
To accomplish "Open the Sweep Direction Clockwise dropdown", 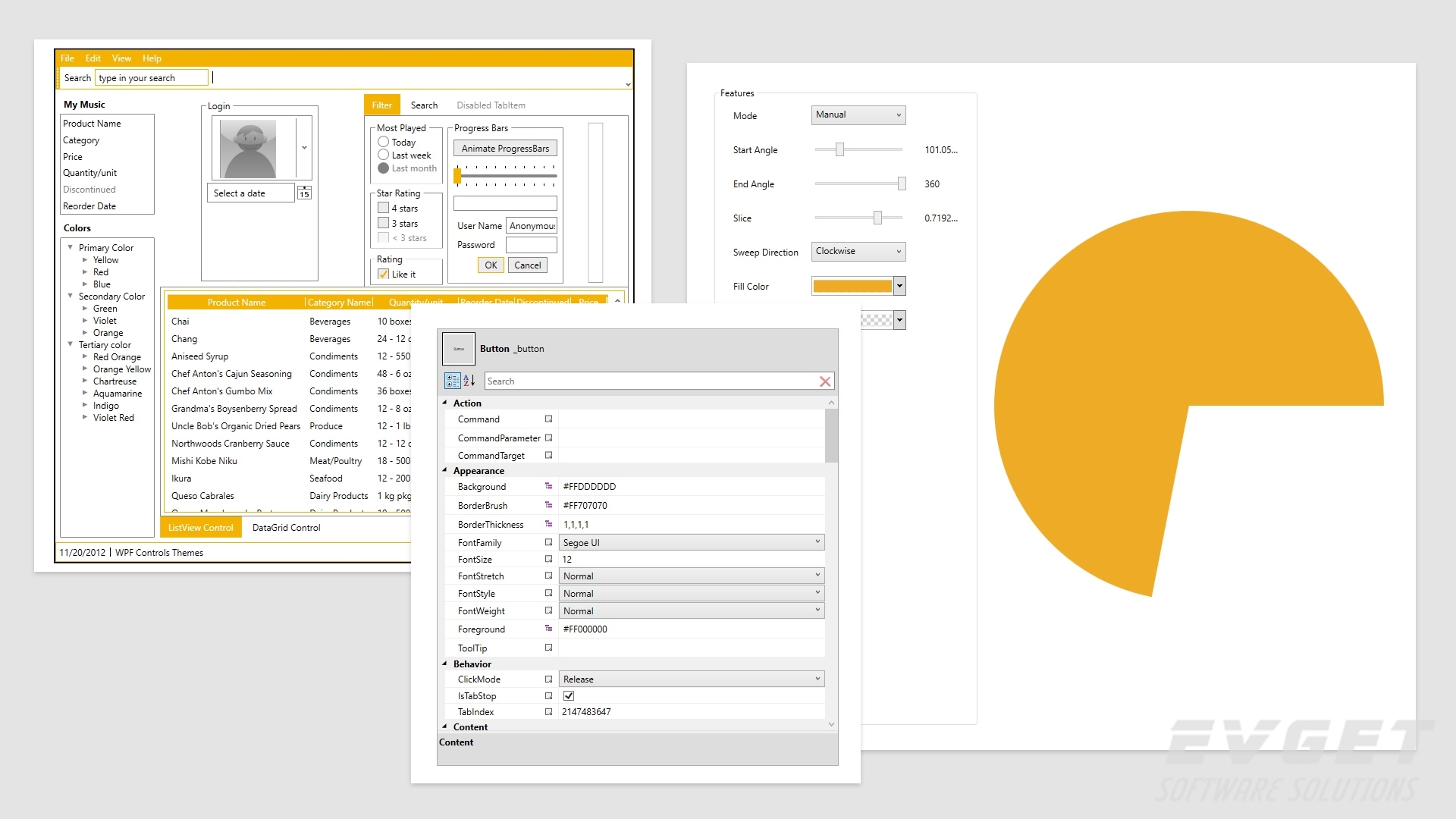I will tap(858, 251).
